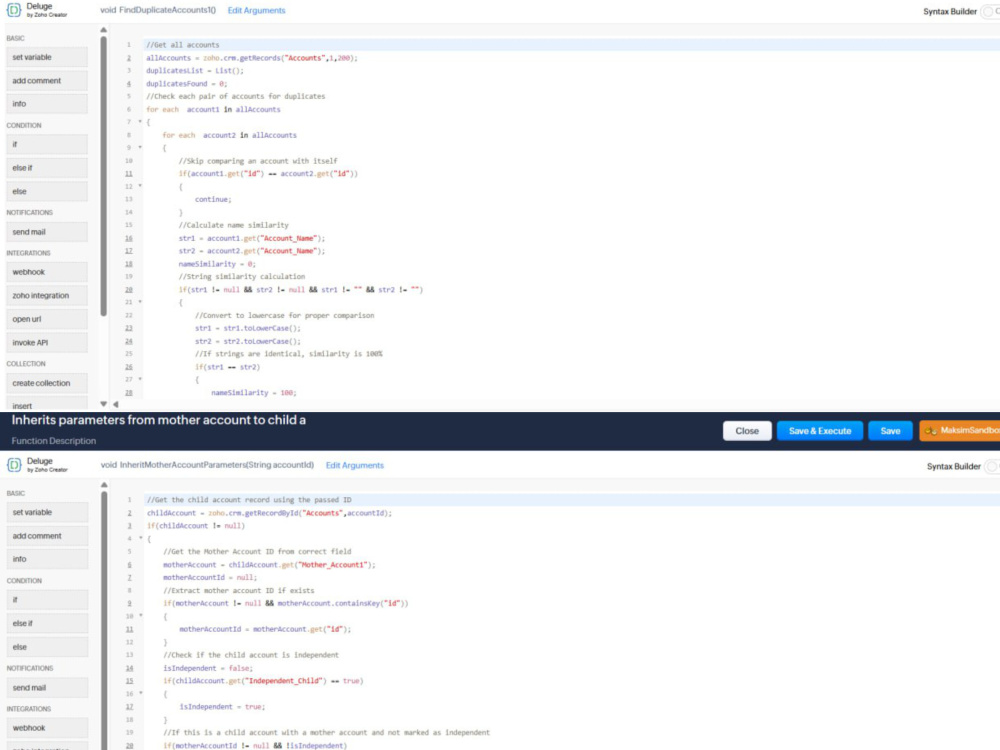Click the 'void InheritMotherAccountParameters(String accountId)' signature
This screenshot has width=1000, height=750.
click(x=207, y=465)
